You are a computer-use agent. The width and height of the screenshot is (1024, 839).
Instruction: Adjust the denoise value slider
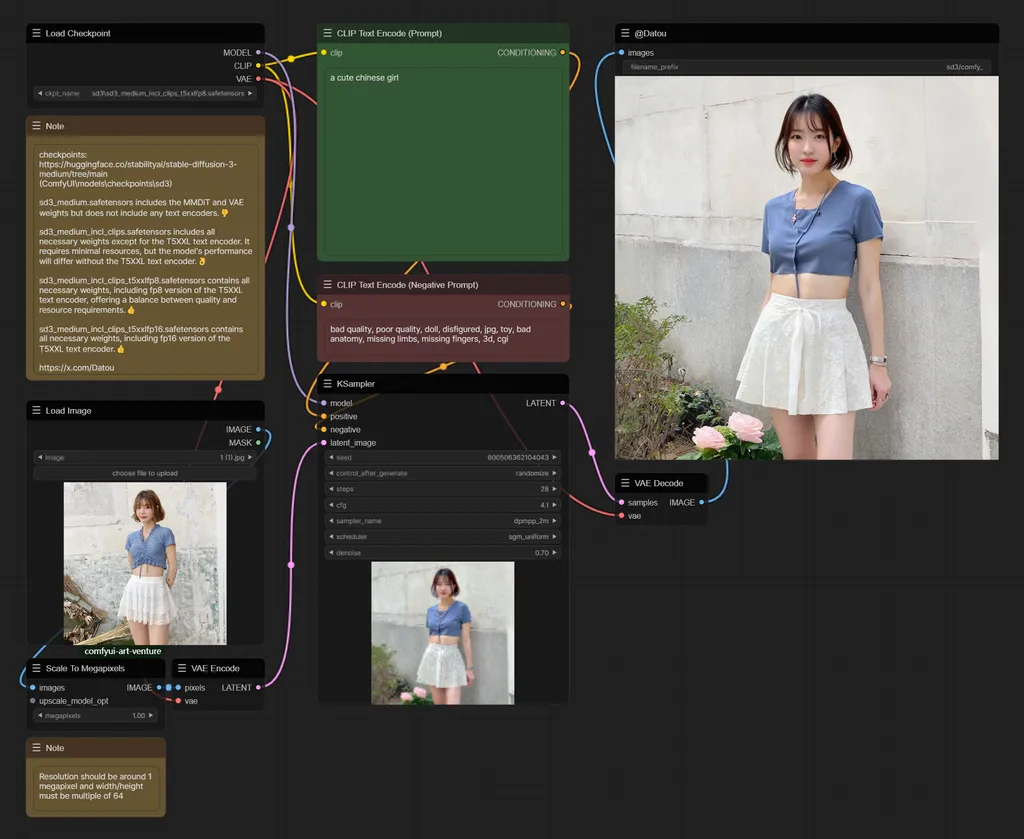[443, 553]
